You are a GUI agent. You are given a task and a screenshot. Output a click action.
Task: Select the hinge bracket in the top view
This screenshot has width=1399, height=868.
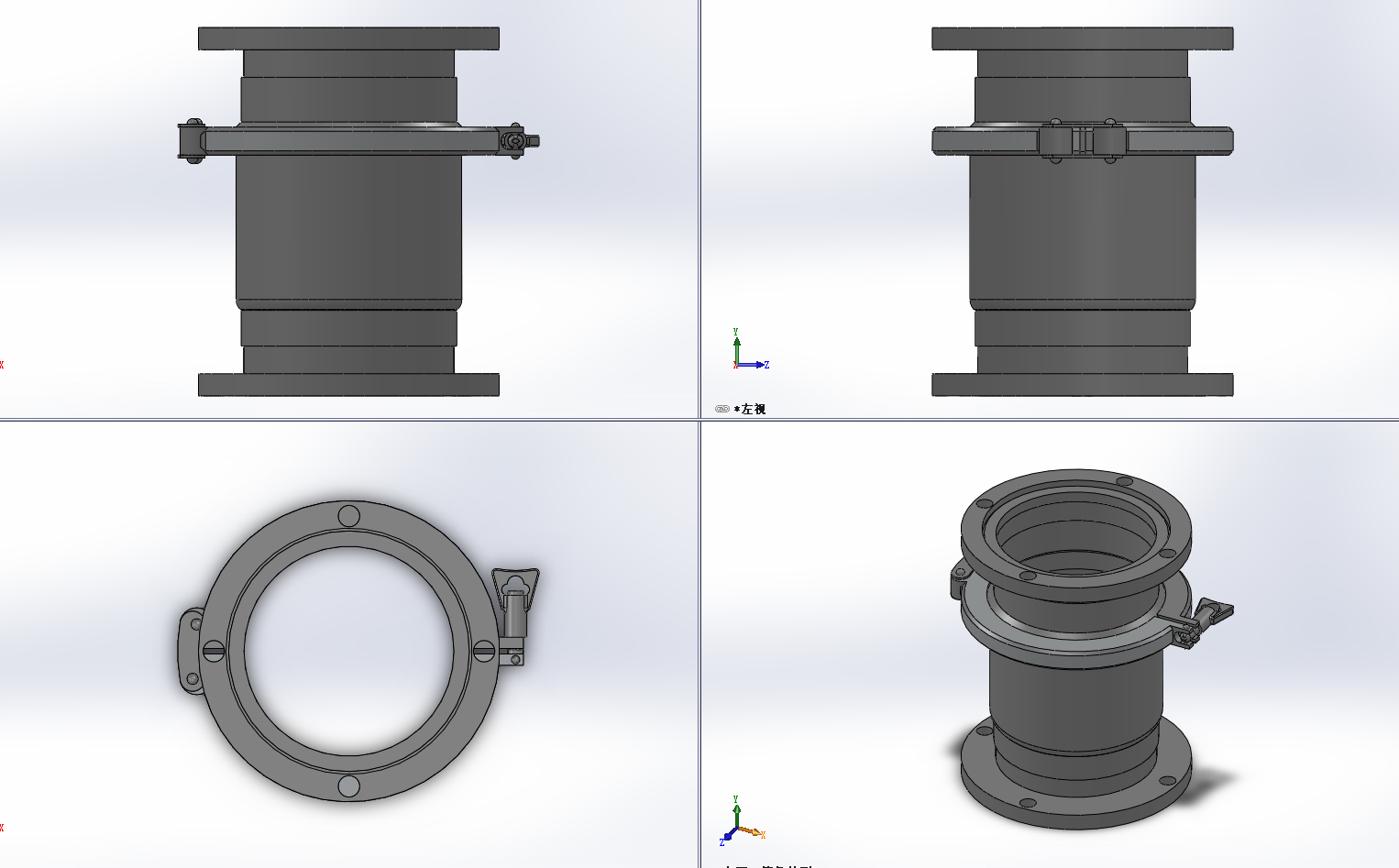(x=191, y=651)
